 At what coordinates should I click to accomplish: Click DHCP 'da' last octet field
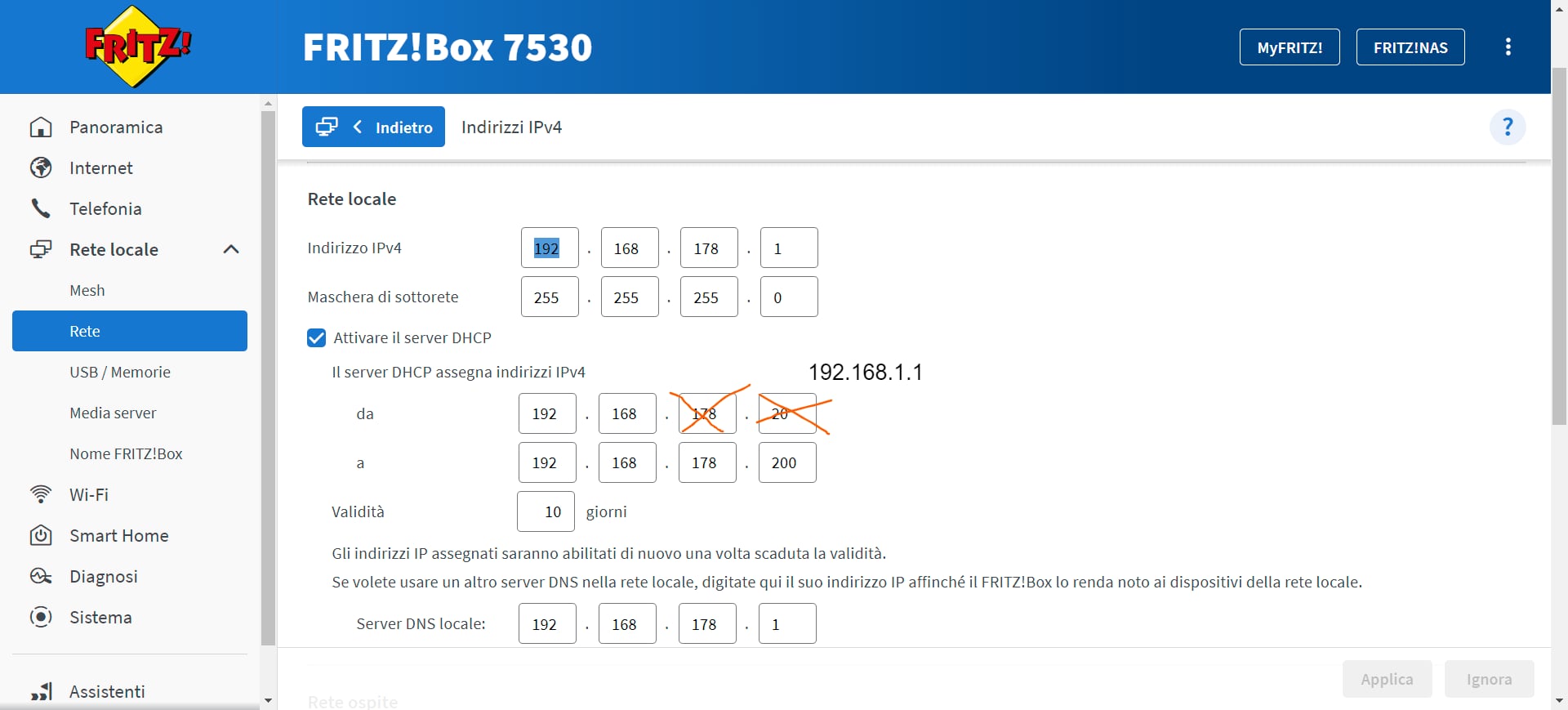tap(787, 413)
